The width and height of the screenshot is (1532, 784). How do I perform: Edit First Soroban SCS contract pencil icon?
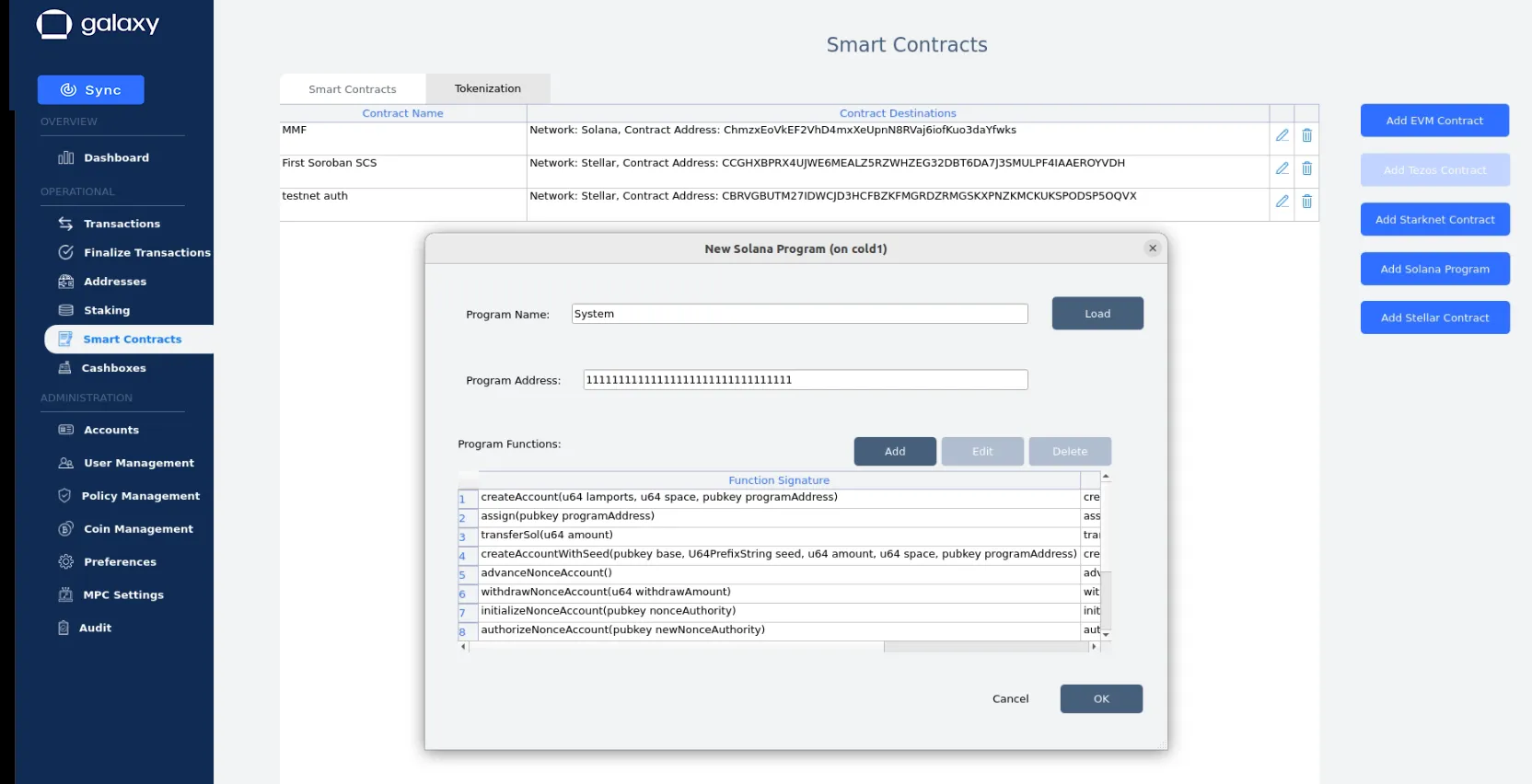pyautogui.click(x=1282, y=168)
